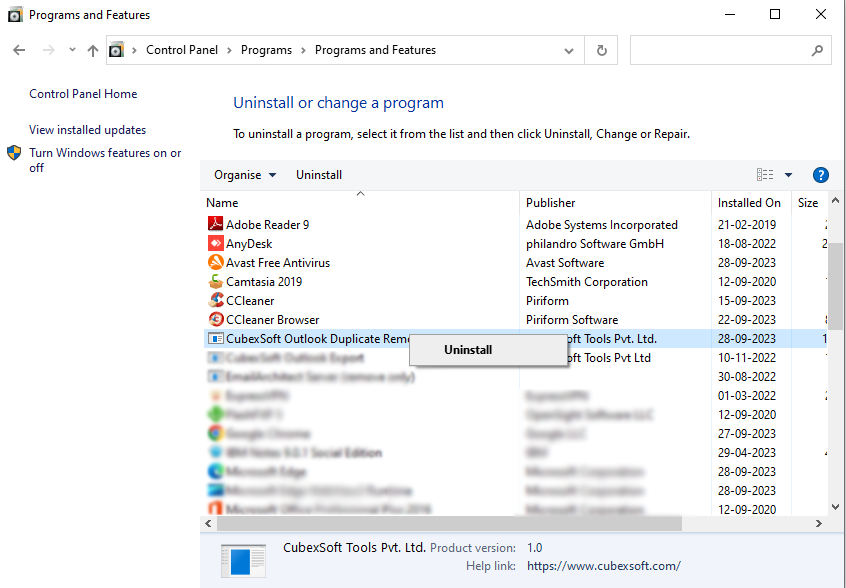Open the Organise dropdown menu

(244, 175)
